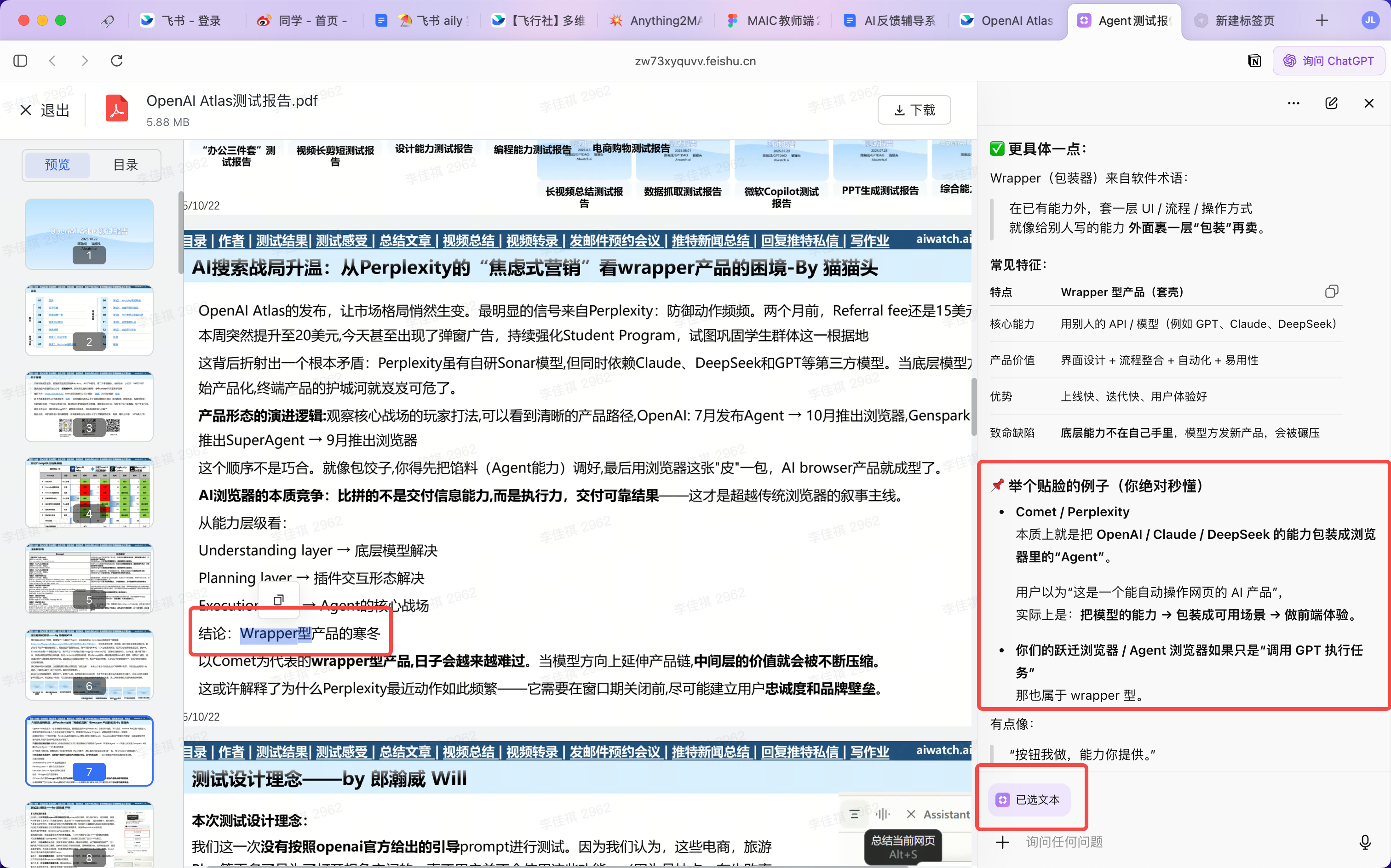Image resolution: width=1391 pixels, height=868 pixels.
Task: Toggle the browser sidebar icon
Action: [x=20, y=61]
